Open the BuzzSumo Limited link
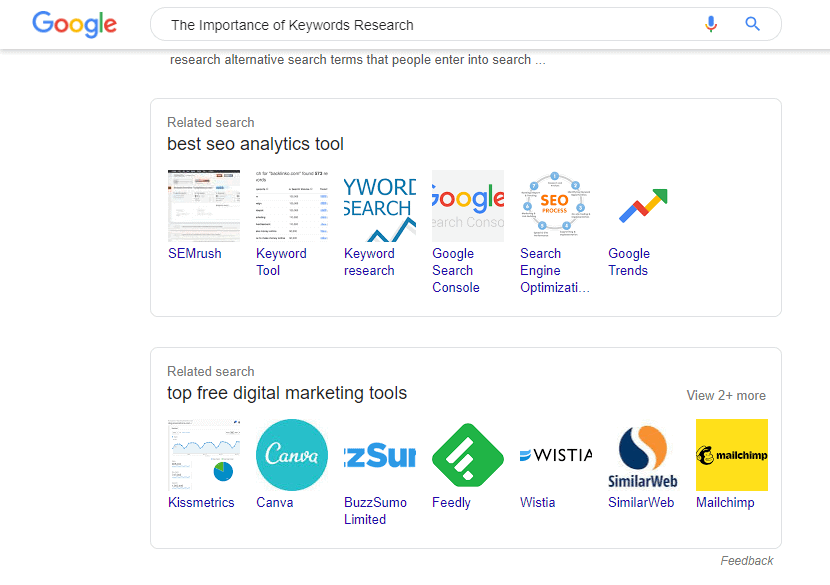Screen dimensions: 830x585 (x=375, y=511)
